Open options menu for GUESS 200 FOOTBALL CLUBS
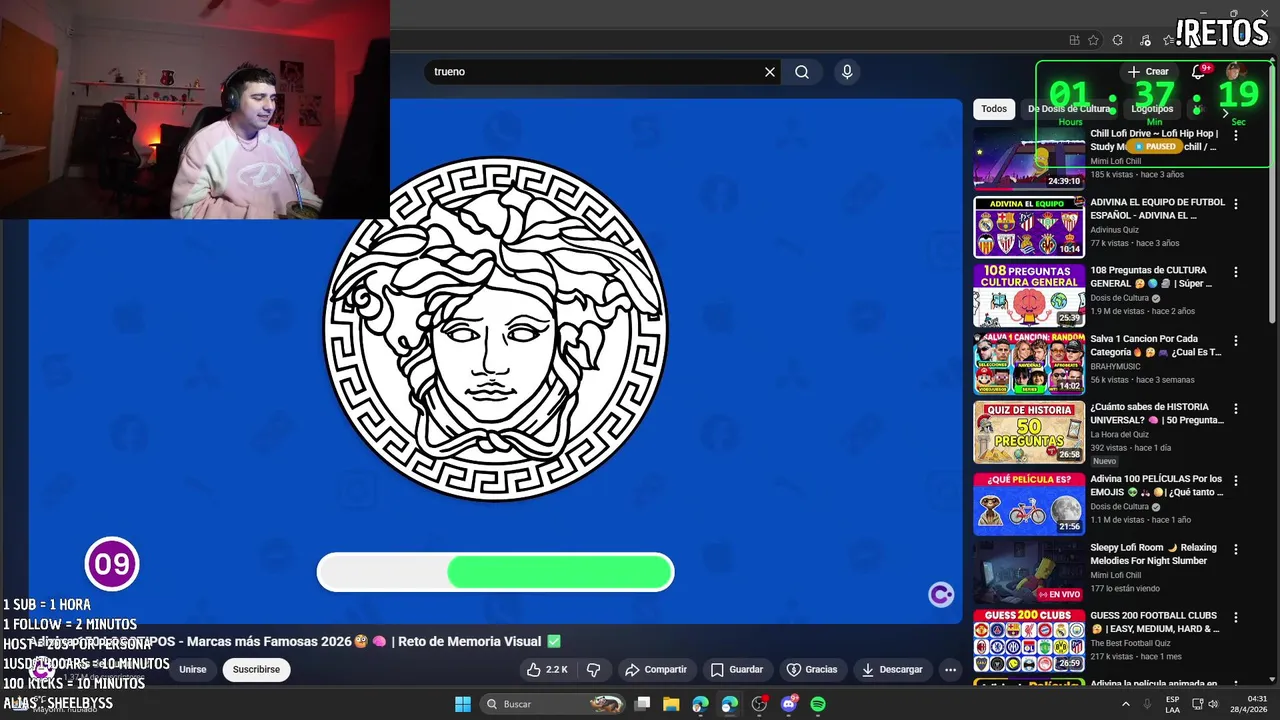 click(1236, 618)
